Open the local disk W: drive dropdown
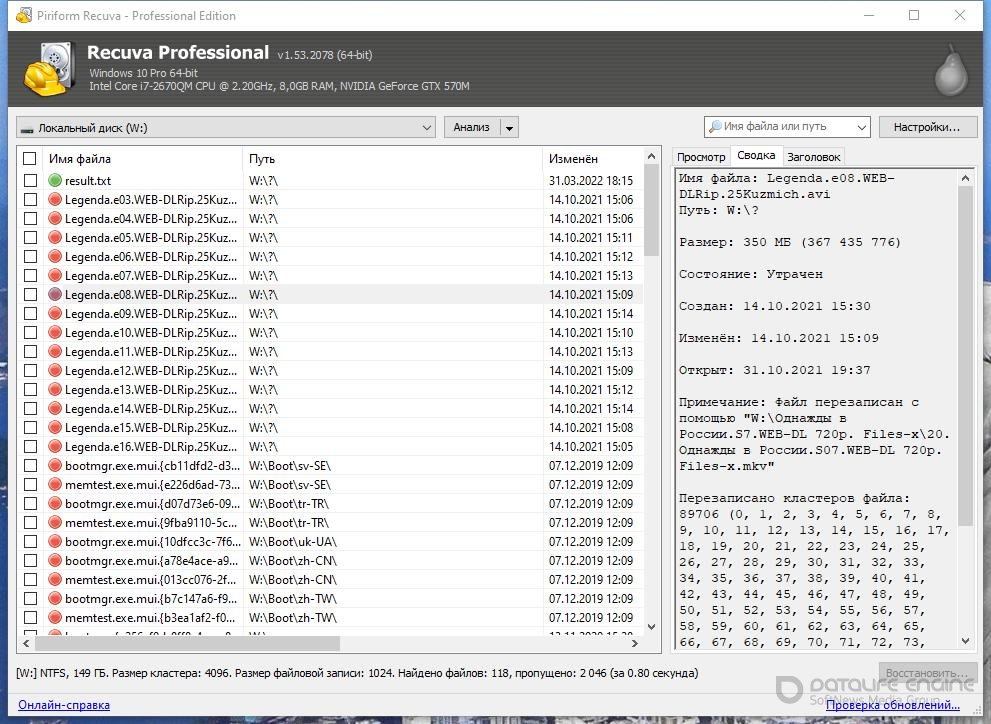Viewport: 991px width, 724px height. tap(426, 128)
